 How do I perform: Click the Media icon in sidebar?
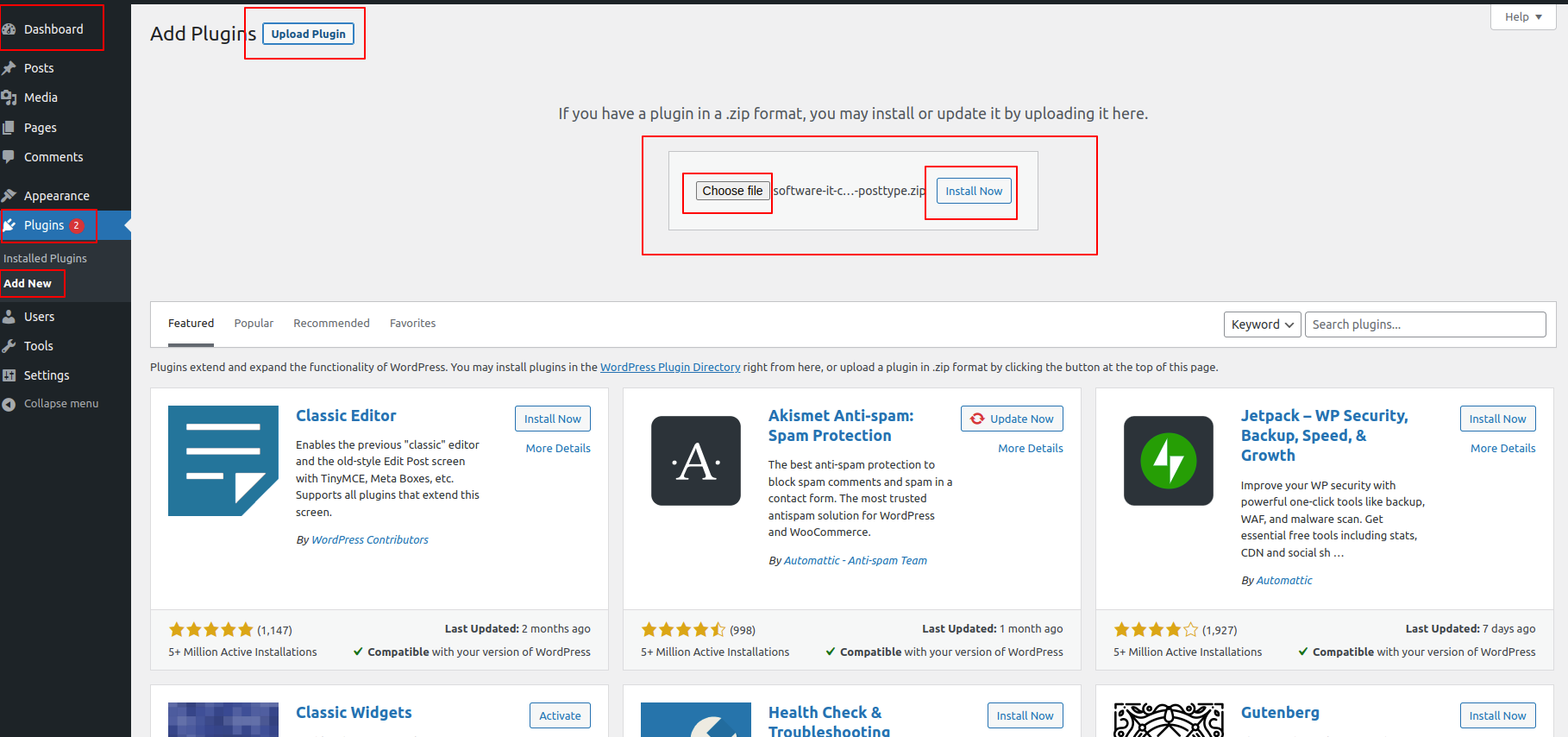pos(9,98)
